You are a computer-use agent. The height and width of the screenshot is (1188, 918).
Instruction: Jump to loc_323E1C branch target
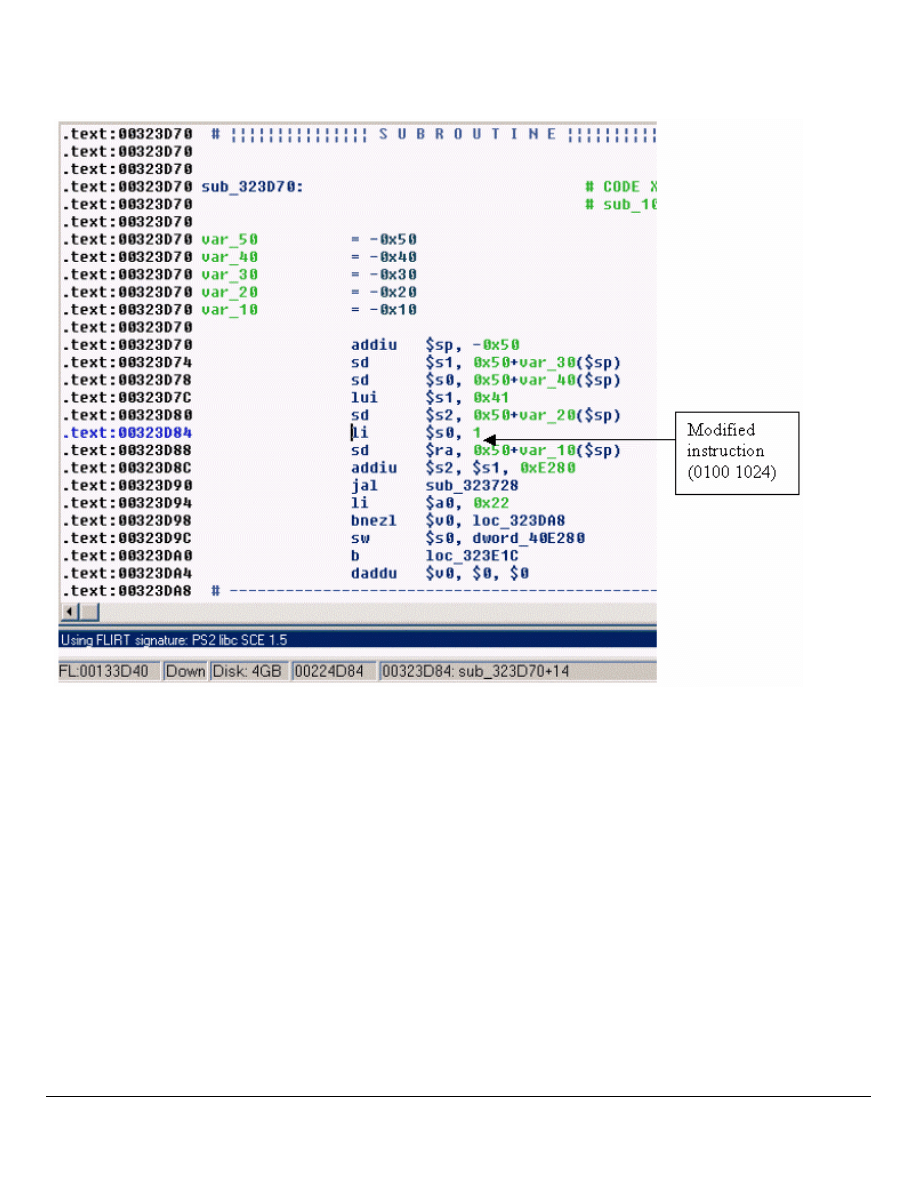coord(470,555)
